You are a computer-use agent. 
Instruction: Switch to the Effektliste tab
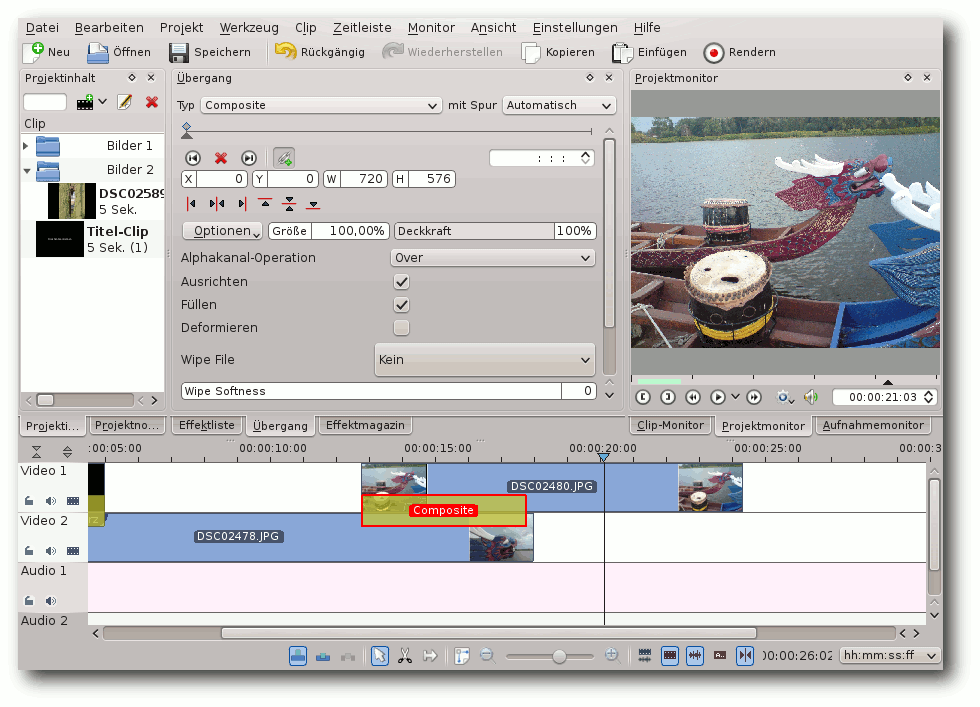(206, 425)
